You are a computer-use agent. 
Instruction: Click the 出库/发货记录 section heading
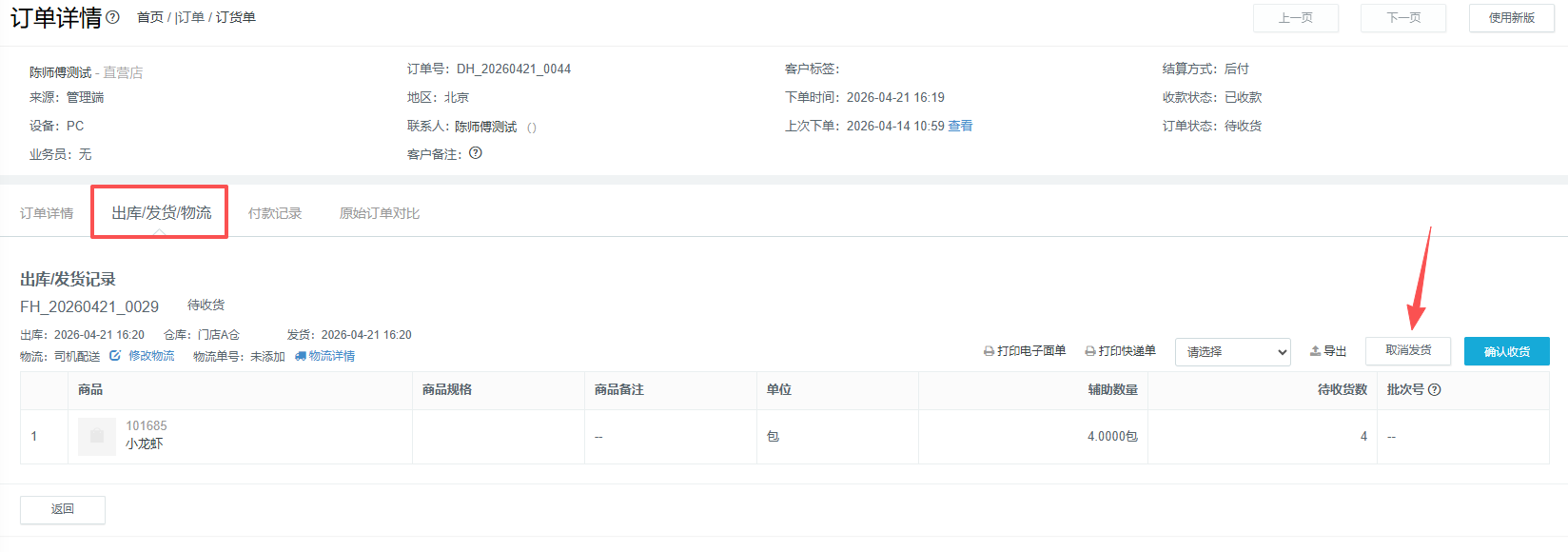(68, 279)
